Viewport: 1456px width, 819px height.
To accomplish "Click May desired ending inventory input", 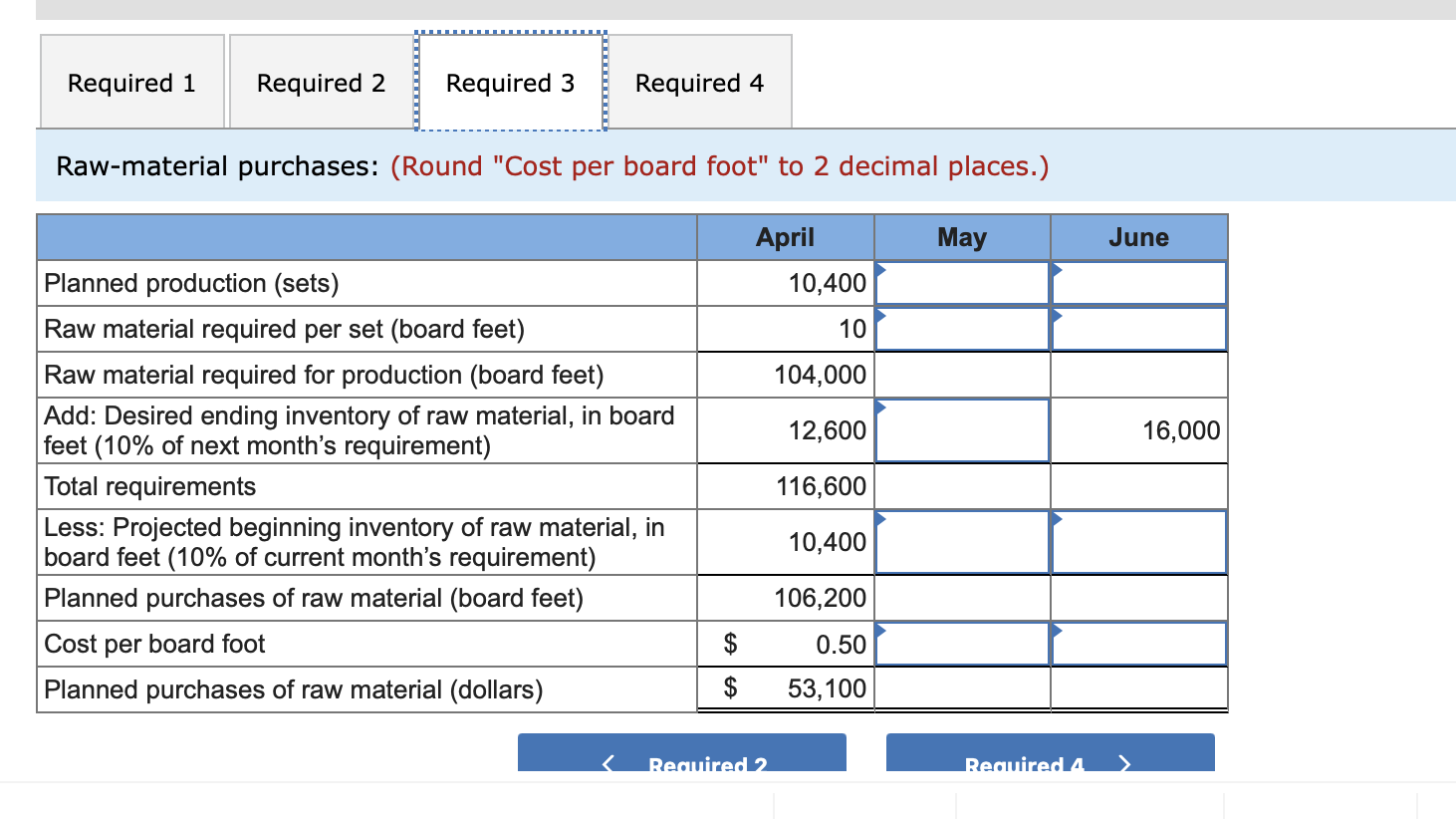I will (962, 430).
